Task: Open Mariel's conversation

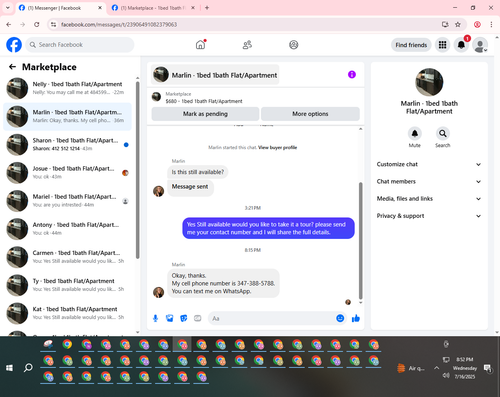Action: (x=67, y=201)
